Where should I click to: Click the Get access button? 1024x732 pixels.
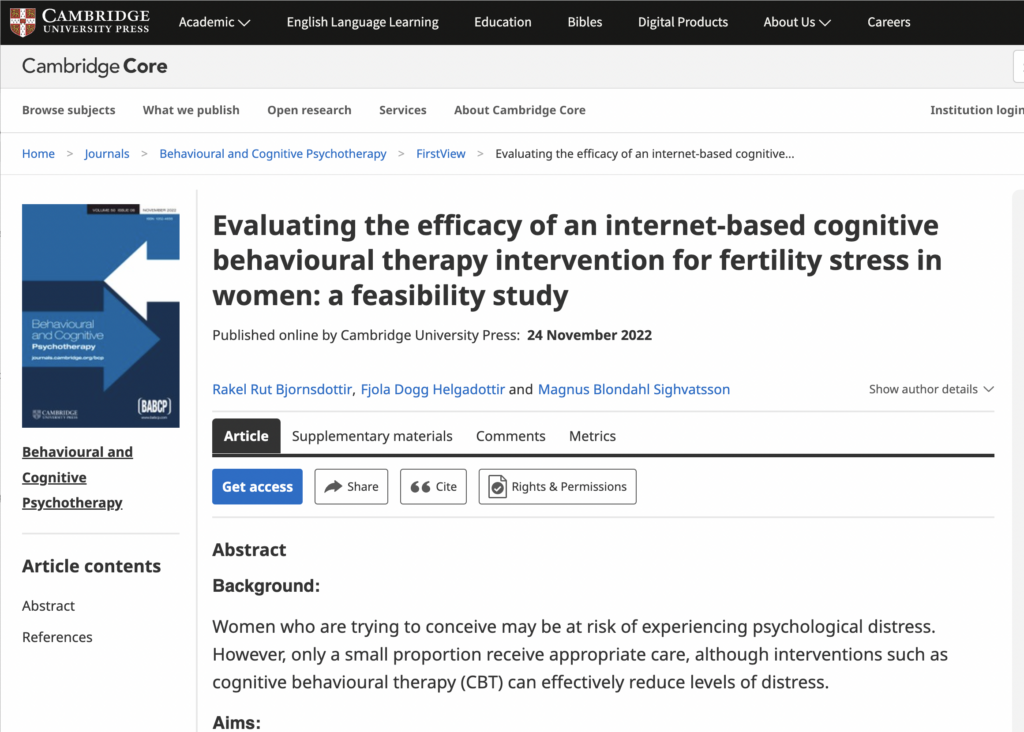(257, 486)
